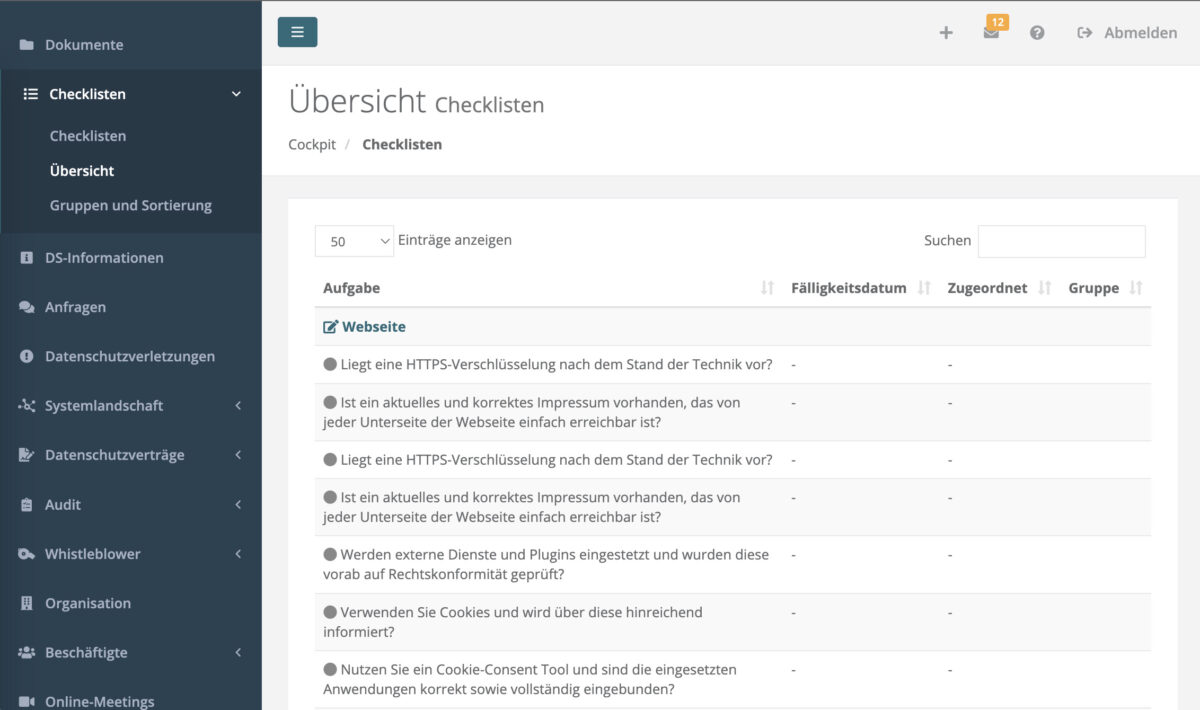Toggle the status circle on the Cookies question
The width and height of the screenshot is (1200, 710).
click(x=329, y=611)
